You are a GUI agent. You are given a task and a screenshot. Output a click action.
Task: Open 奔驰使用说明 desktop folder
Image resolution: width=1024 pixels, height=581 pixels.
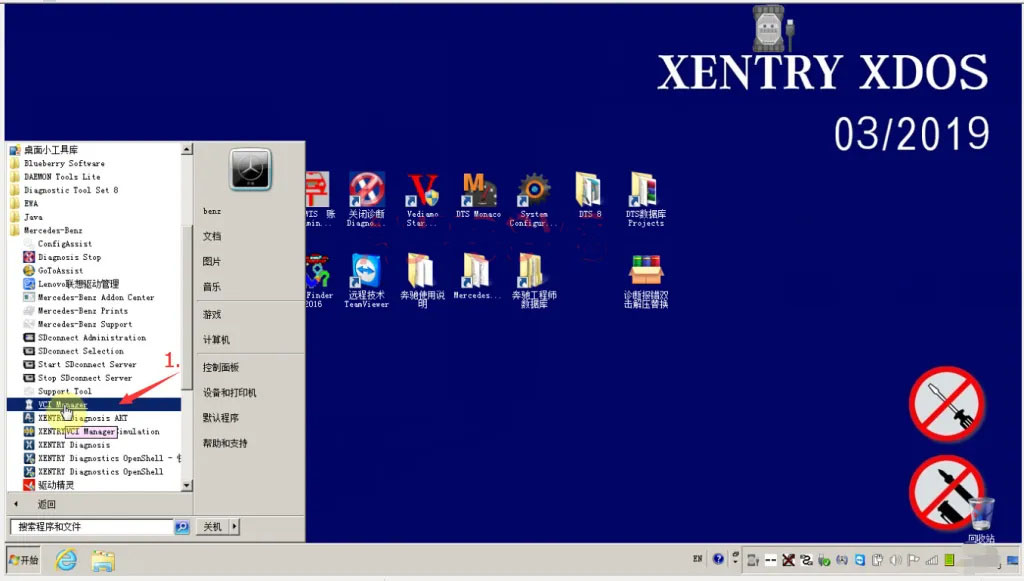(x=422, y=281)
